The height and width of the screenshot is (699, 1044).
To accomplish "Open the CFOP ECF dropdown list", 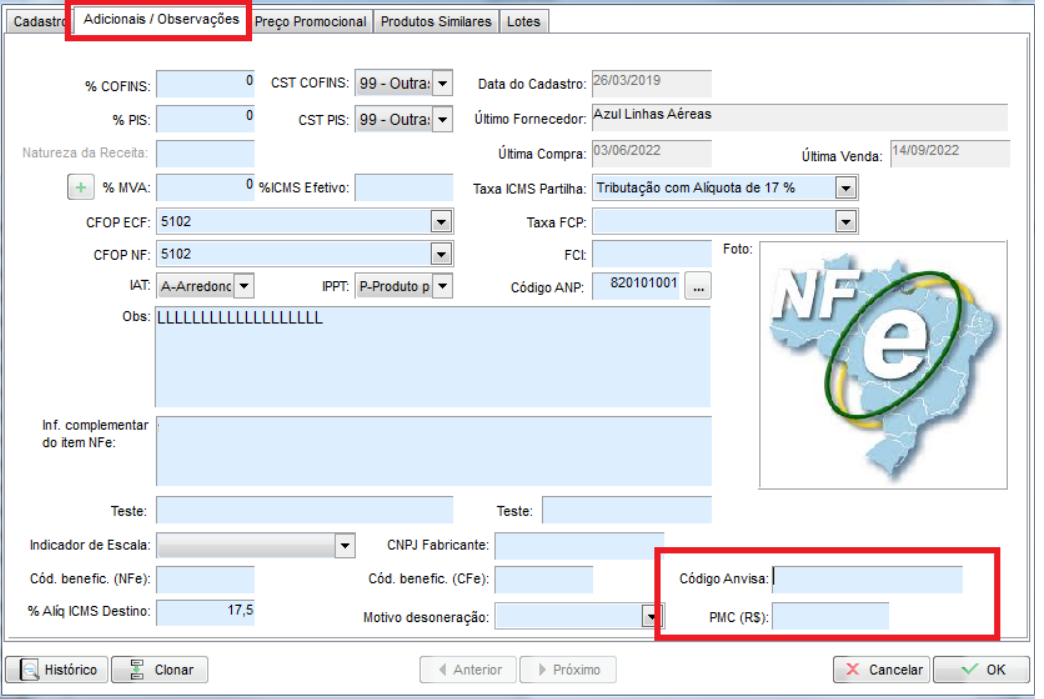I will (440, 221).
